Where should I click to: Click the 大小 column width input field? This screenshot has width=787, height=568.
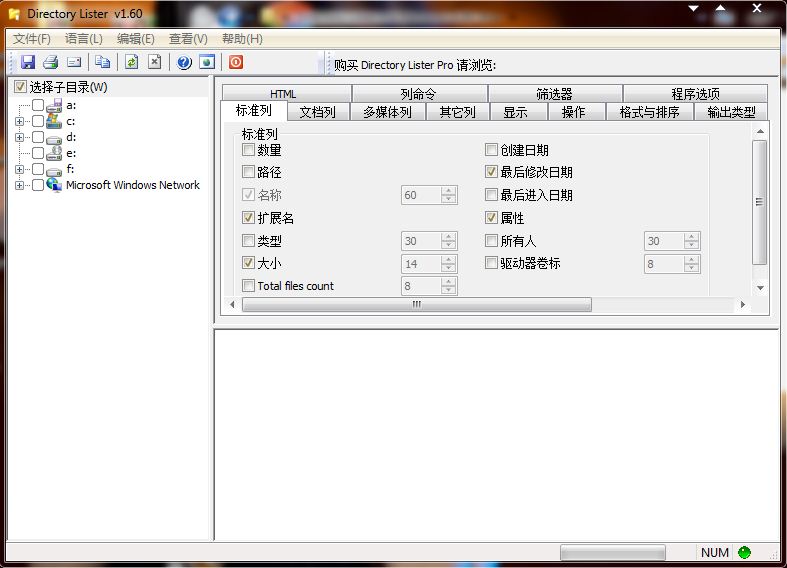(x=420, y=264)
